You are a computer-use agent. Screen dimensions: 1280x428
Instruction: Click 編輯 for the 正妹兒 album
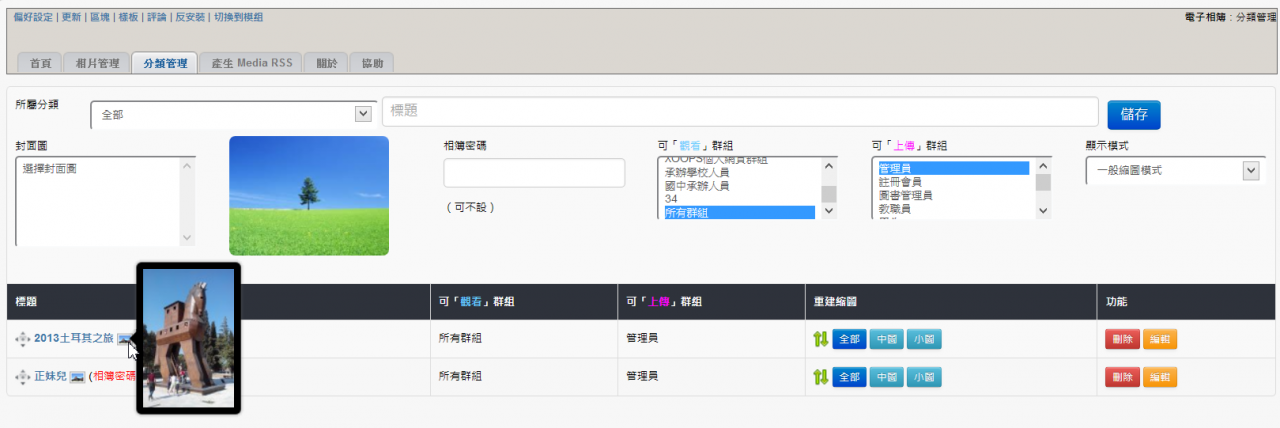(1159, 377)
